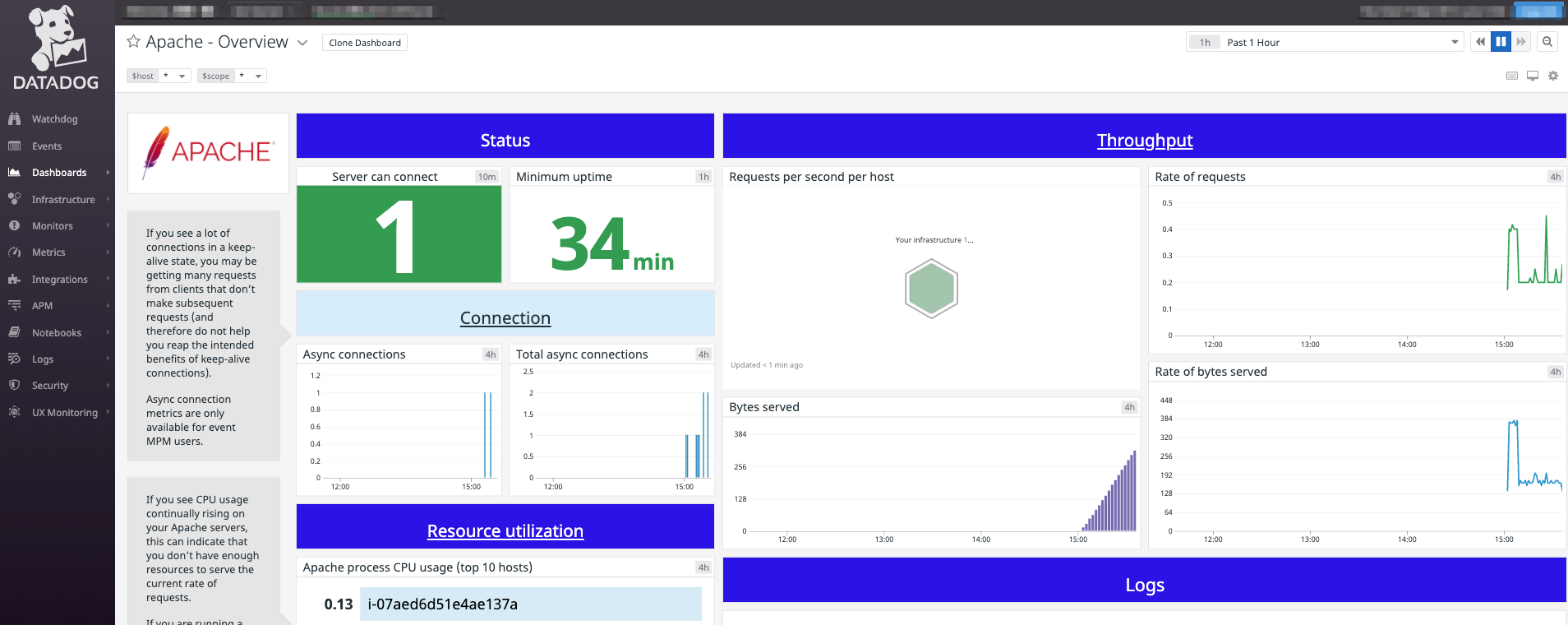Expand the Infrastructure submenu arrow
This screenshot has height=625, width=1568.
click(x=108, y=199)
